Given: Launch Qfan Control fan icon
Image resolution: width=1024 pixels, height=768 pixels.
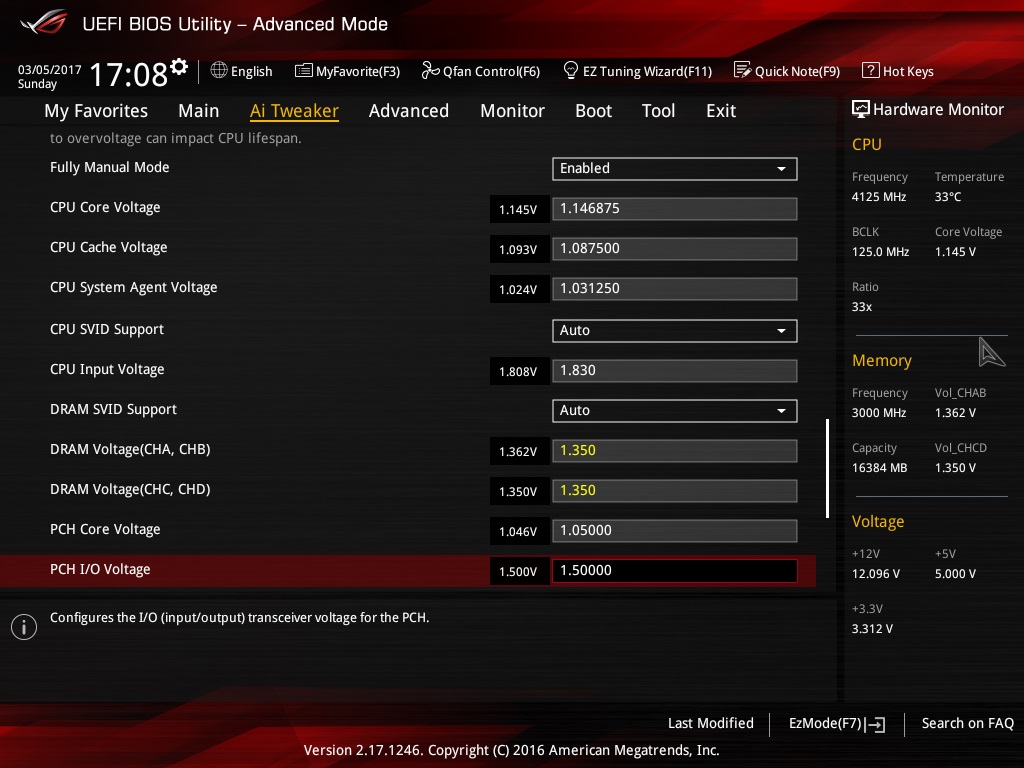Looking at the screenshot, I should [x=430, y=70].
